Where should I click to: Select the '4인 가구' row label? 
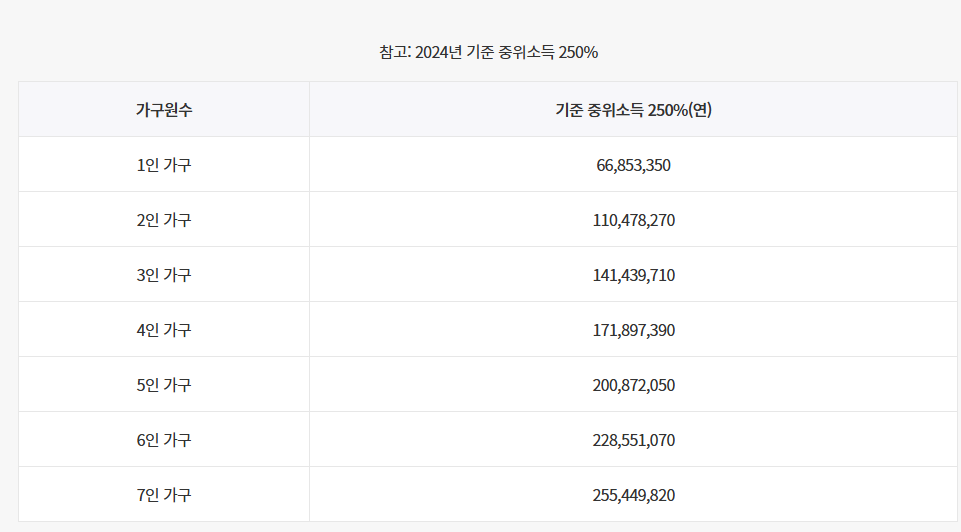[164, 330]
